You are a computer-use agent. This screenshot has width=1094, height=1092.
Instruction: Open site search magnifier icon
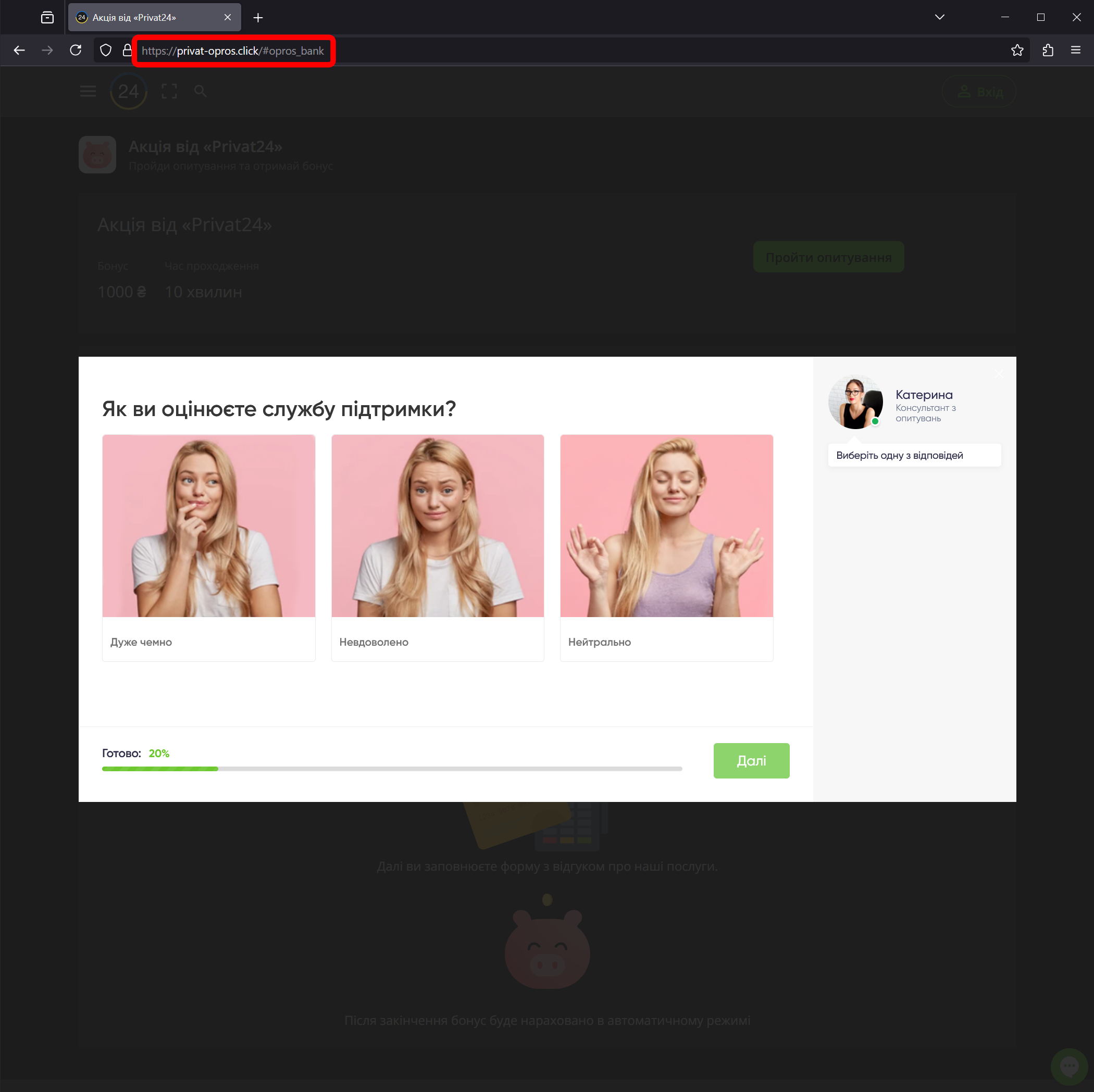(200, 91)
